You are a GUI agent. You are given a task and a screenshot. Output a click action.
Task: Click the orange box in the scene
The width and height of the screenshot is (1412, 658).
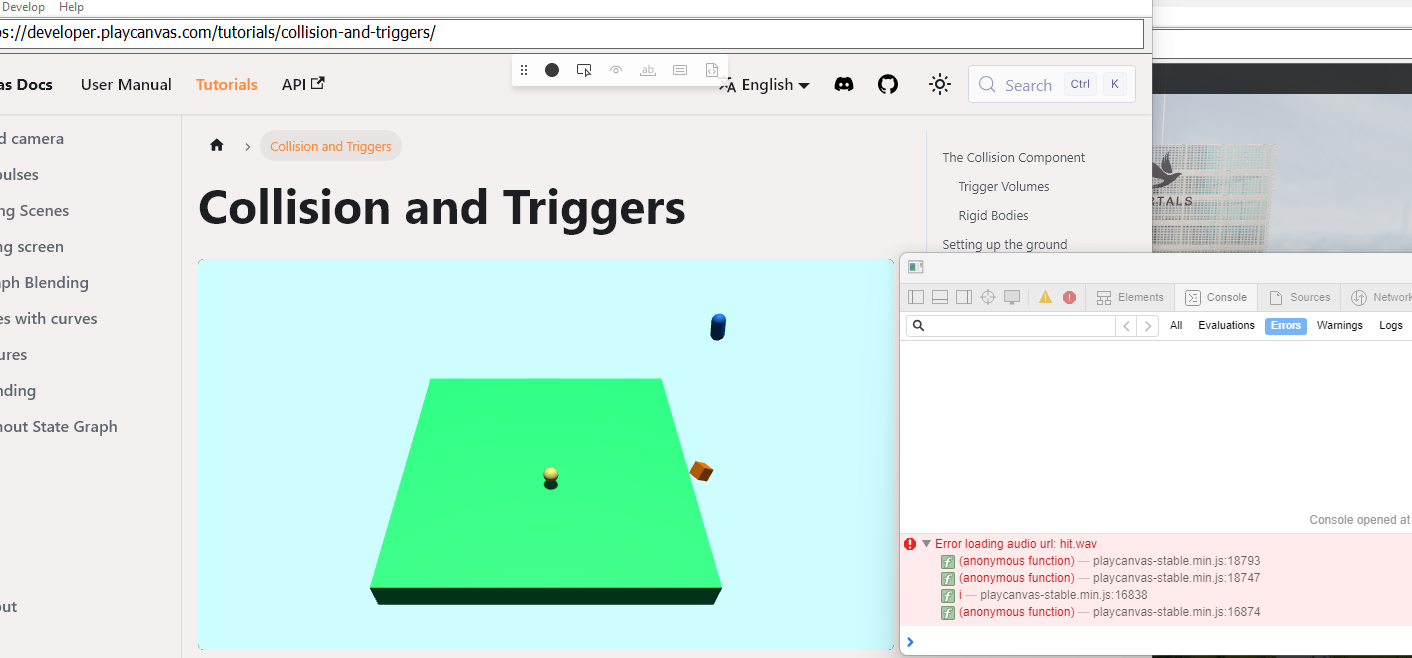pyautogui.click(x=701, y=471)
